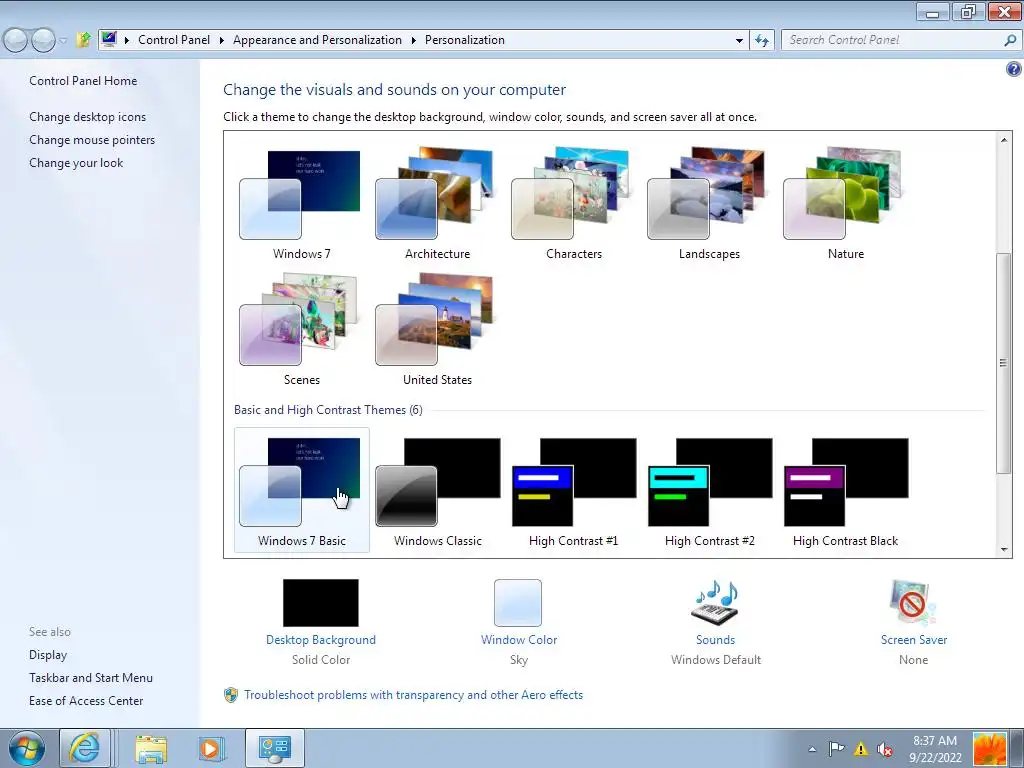Troubleshoot problems with transparency and Aero effects
The height and width of the screenshot is (768, 1024).
tap(413, 695)
